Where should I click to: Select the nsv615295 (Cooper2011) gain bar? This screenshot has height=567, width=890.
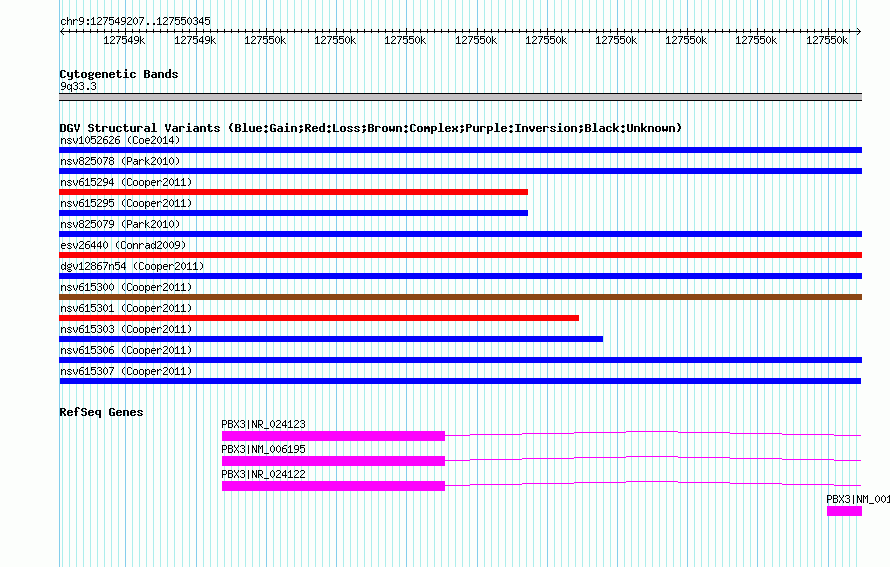[293, 213]
